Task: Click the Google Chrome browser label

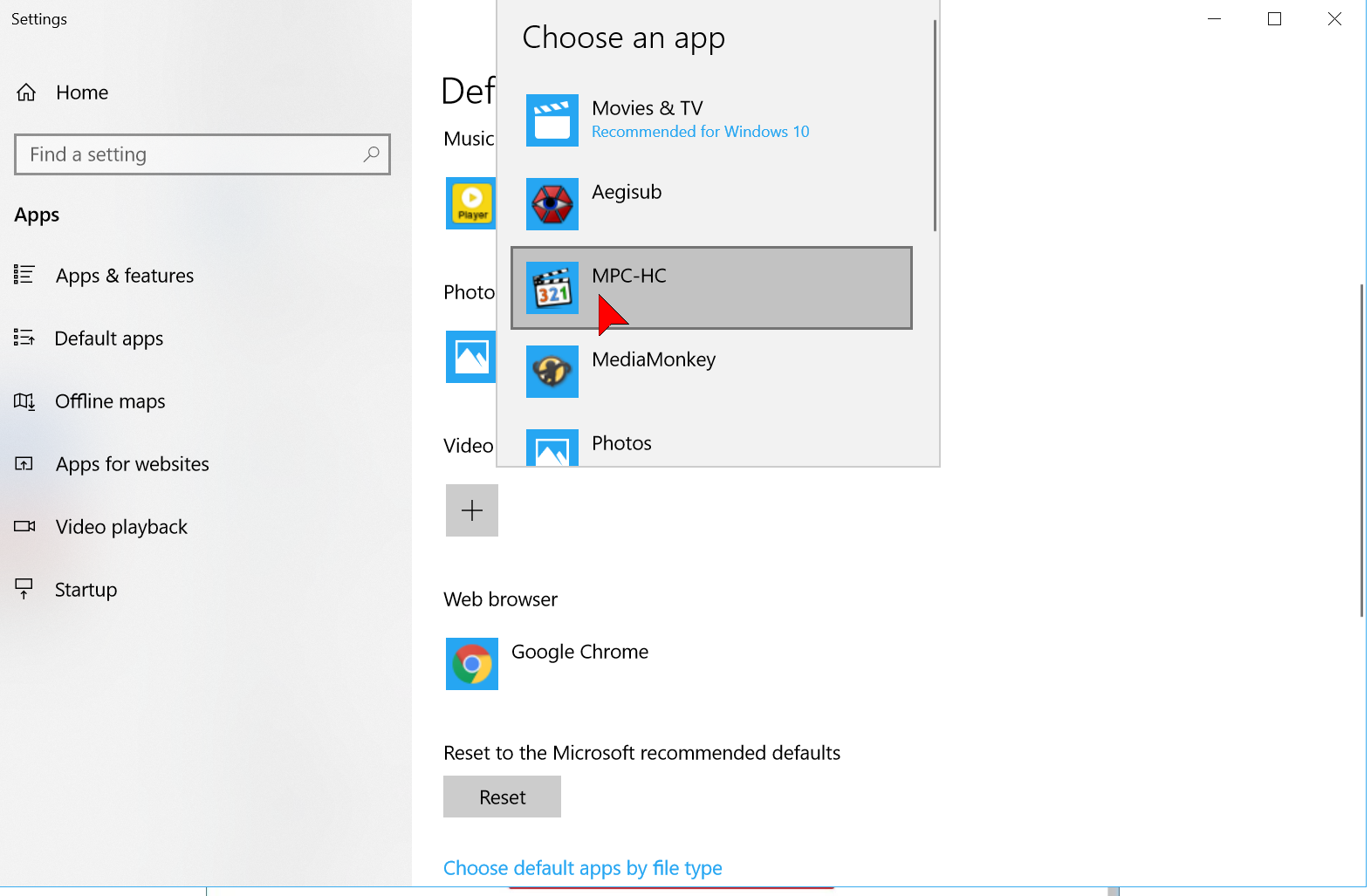Action: point(580,652)
